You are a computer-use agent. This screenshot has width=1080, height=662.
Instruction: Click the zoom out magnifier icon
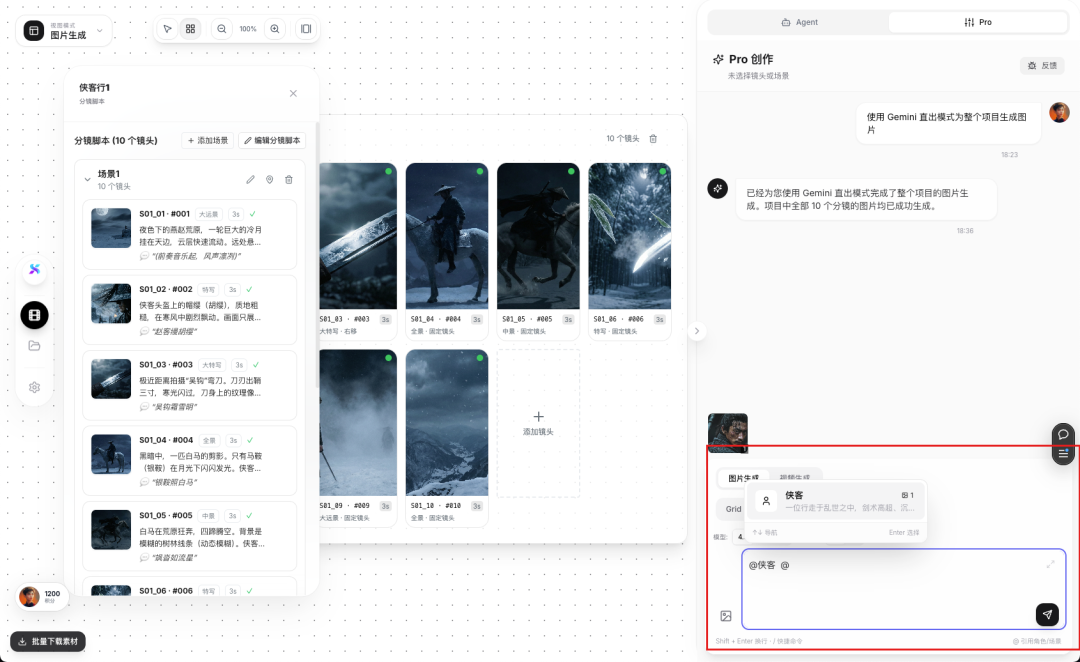(x=222, y=29)
